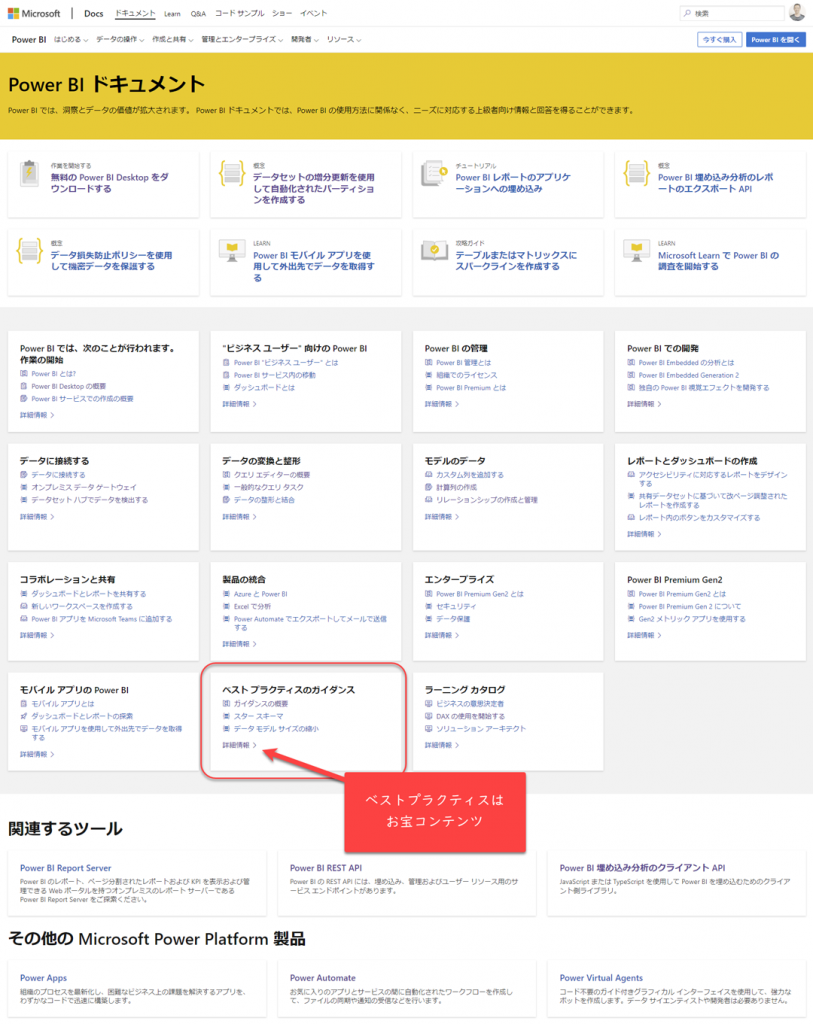Image resolution: width=813 pixels, height=1024 pixels.
Task: Click the icon beside Power BI Embedded Generation 2
Action: pyautogui.click(x=631, y=375)
